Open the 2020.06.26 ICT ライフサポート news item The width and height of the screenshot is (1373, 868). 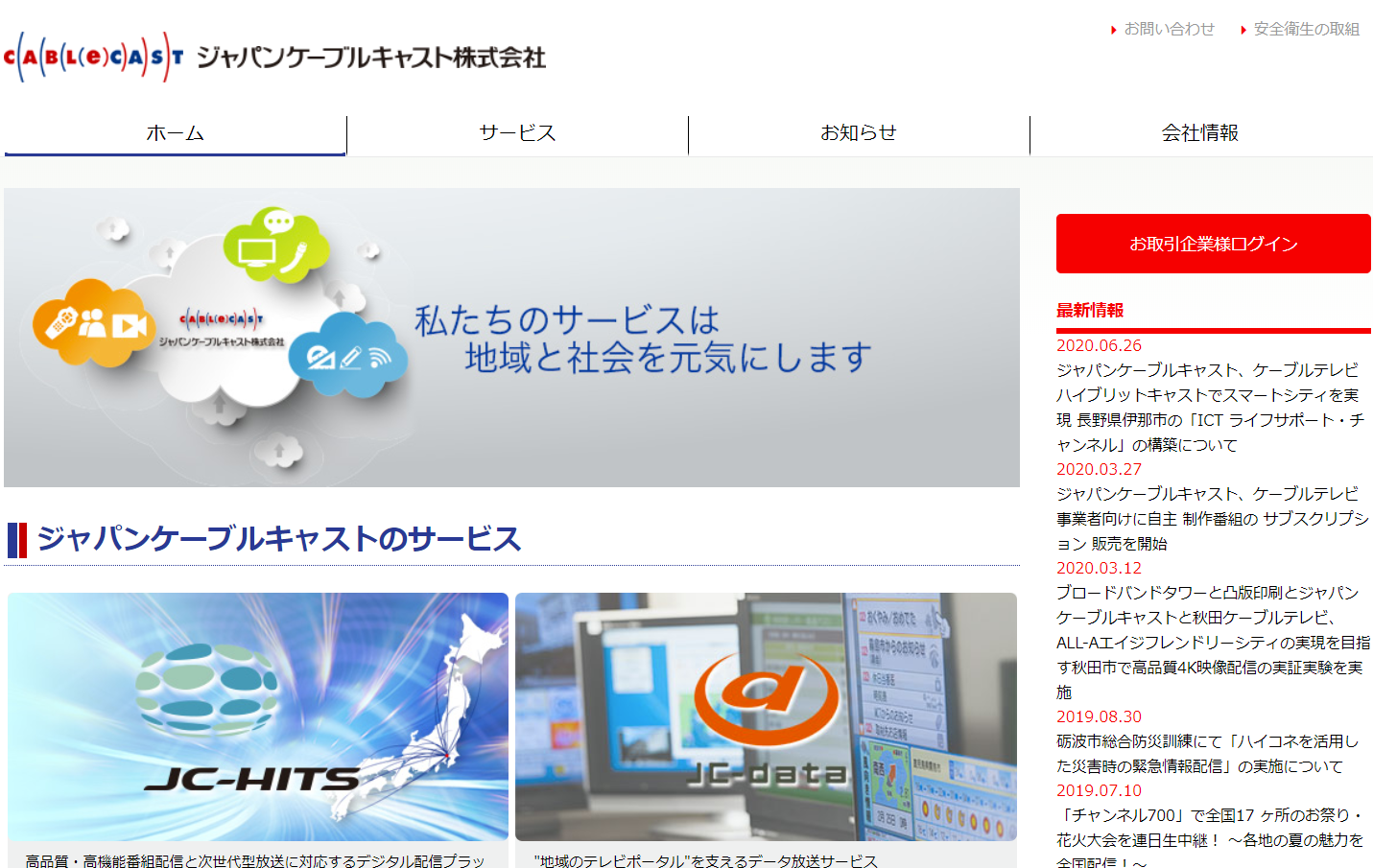coord(1213,408)
